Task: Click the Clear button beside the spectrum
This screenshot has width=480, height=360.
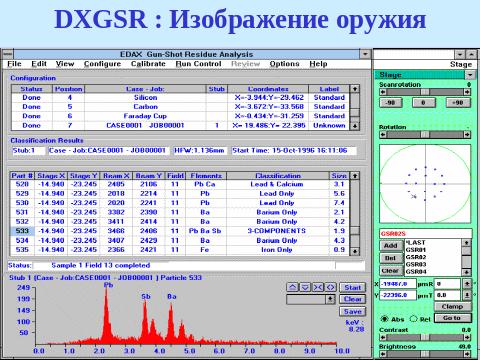Action: pos(352,299)
